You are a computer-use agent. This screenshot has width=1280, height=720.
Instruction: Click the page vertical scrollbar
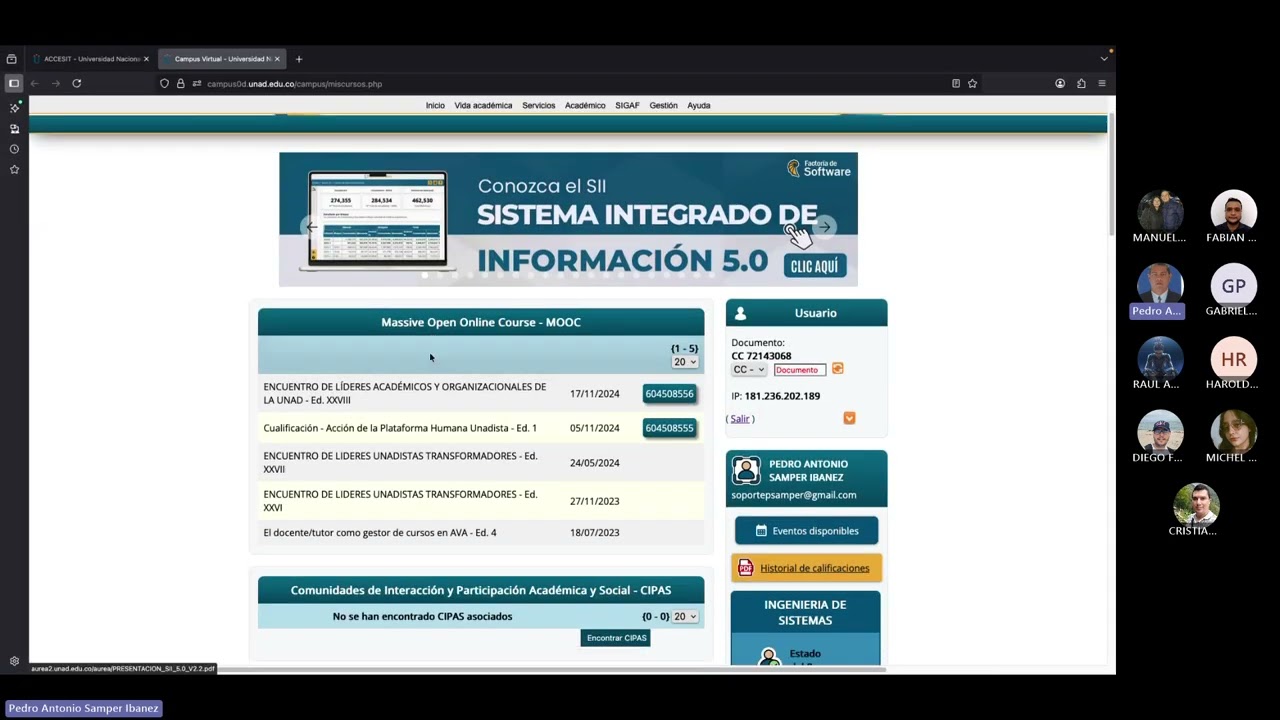pos(1111,175)
